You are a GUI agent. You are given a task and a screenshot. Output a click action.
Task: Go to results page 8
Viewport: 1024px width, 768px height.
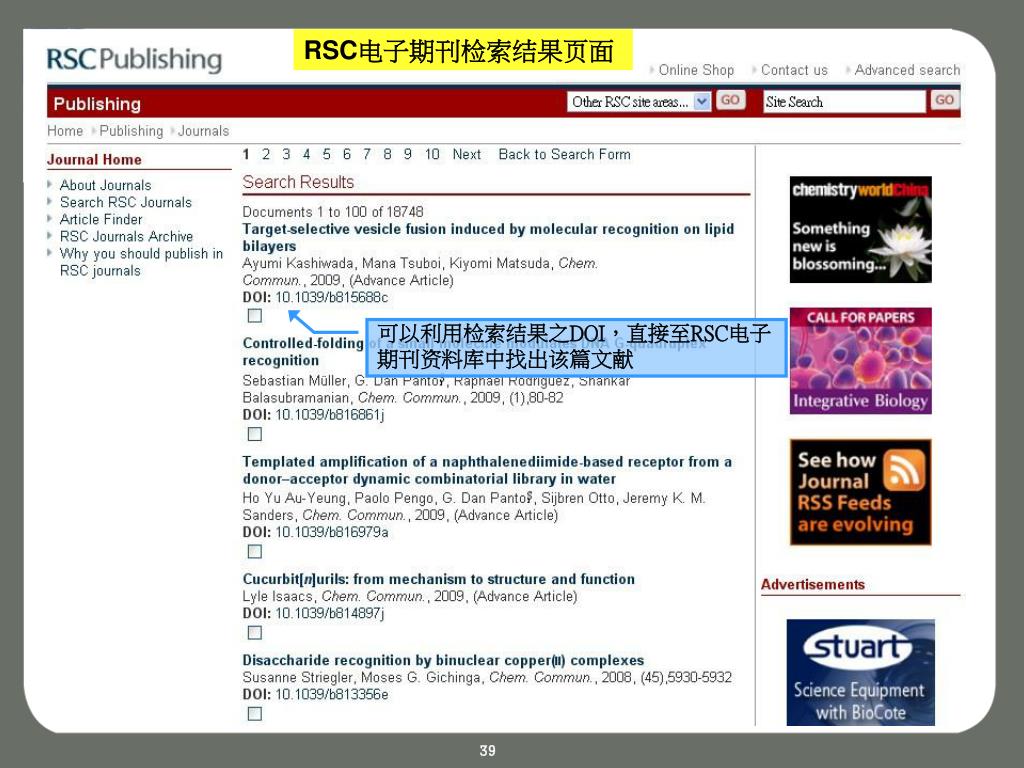pyautogui.click(x=387, y=154)
